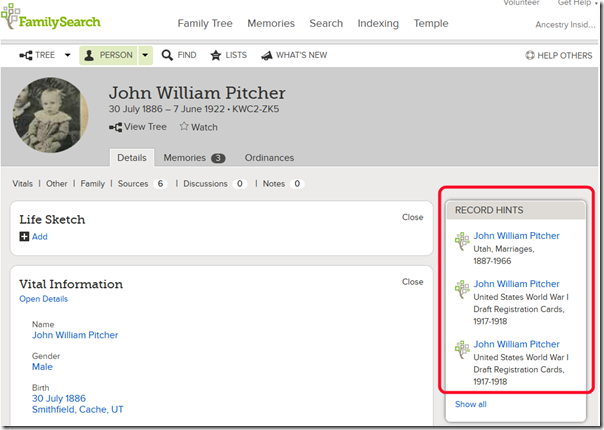Click the Volunteer link
This screenshot has width=604, height=430.
[x=521, y=3]
